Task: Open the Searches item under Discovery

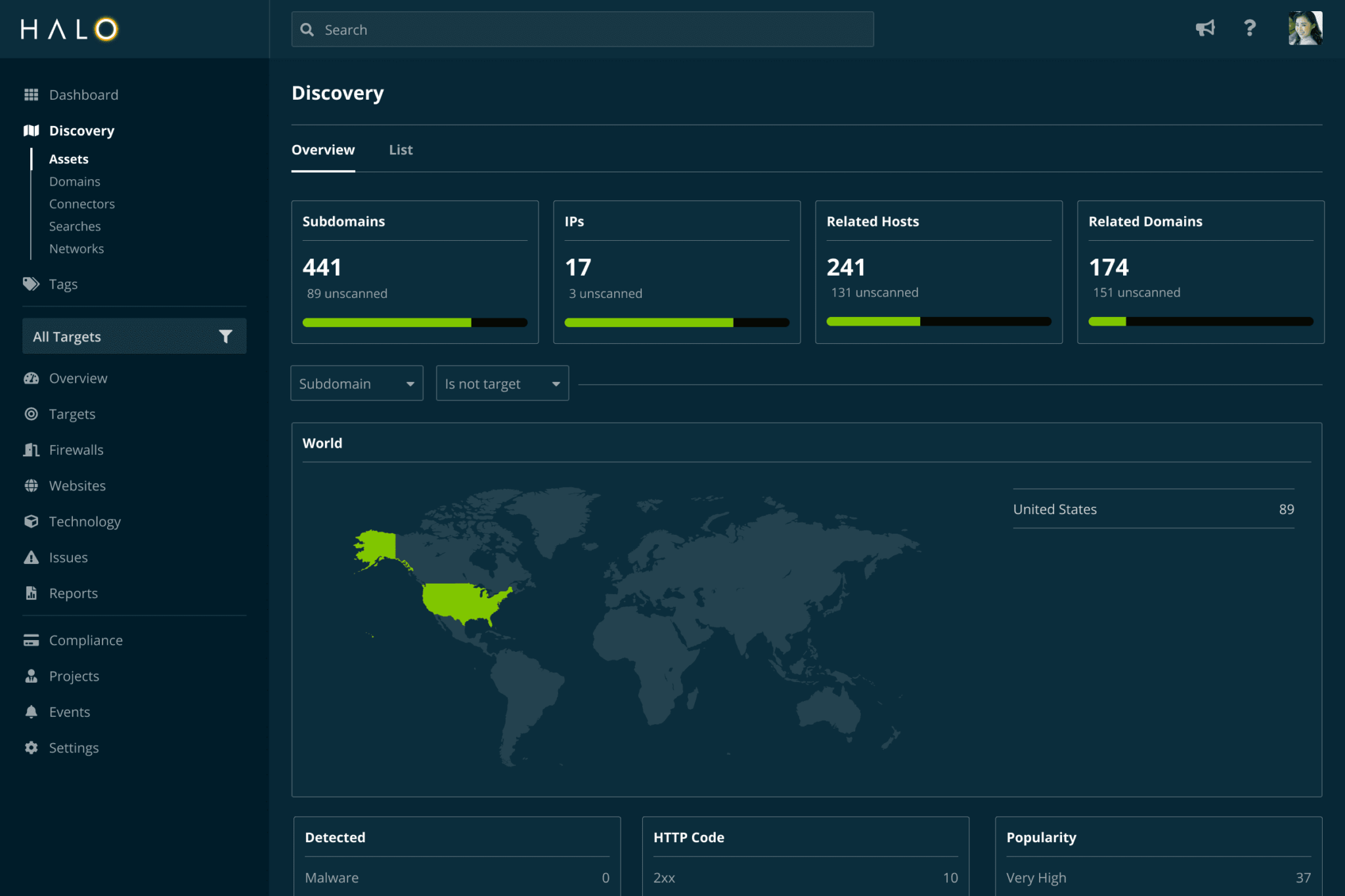Action: 75,226
